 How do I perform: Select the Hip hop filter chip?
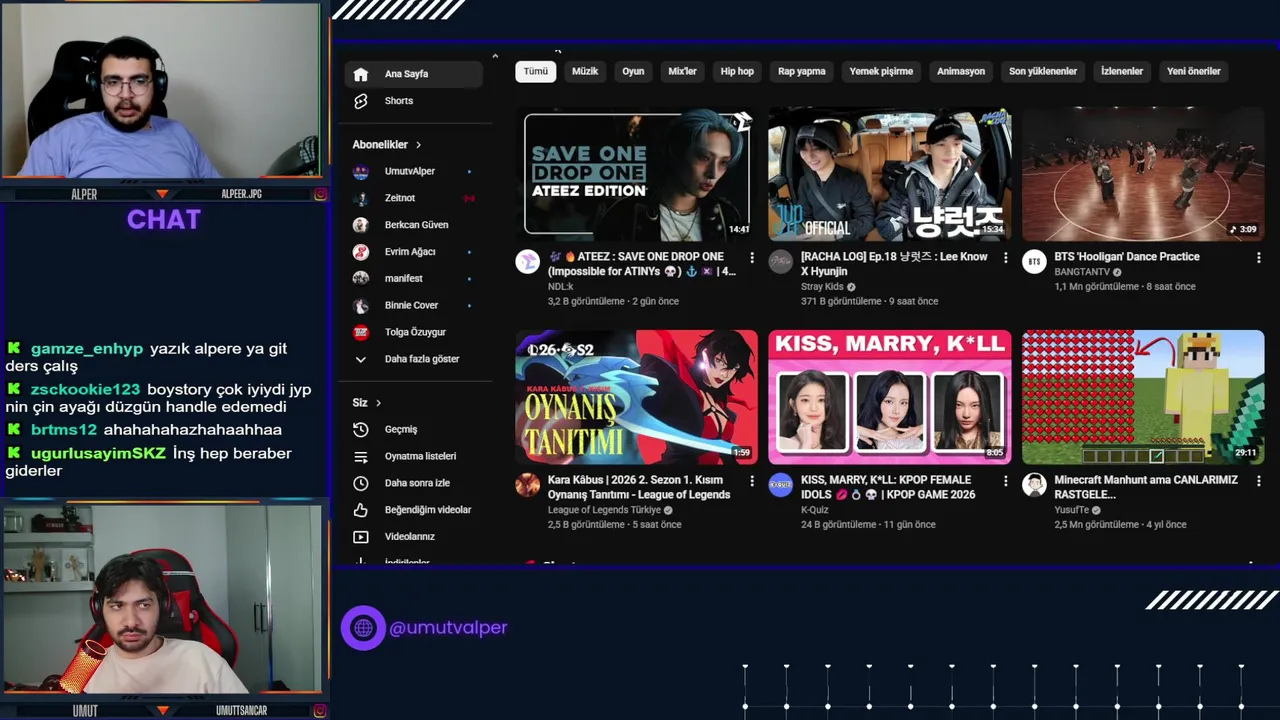737,71
